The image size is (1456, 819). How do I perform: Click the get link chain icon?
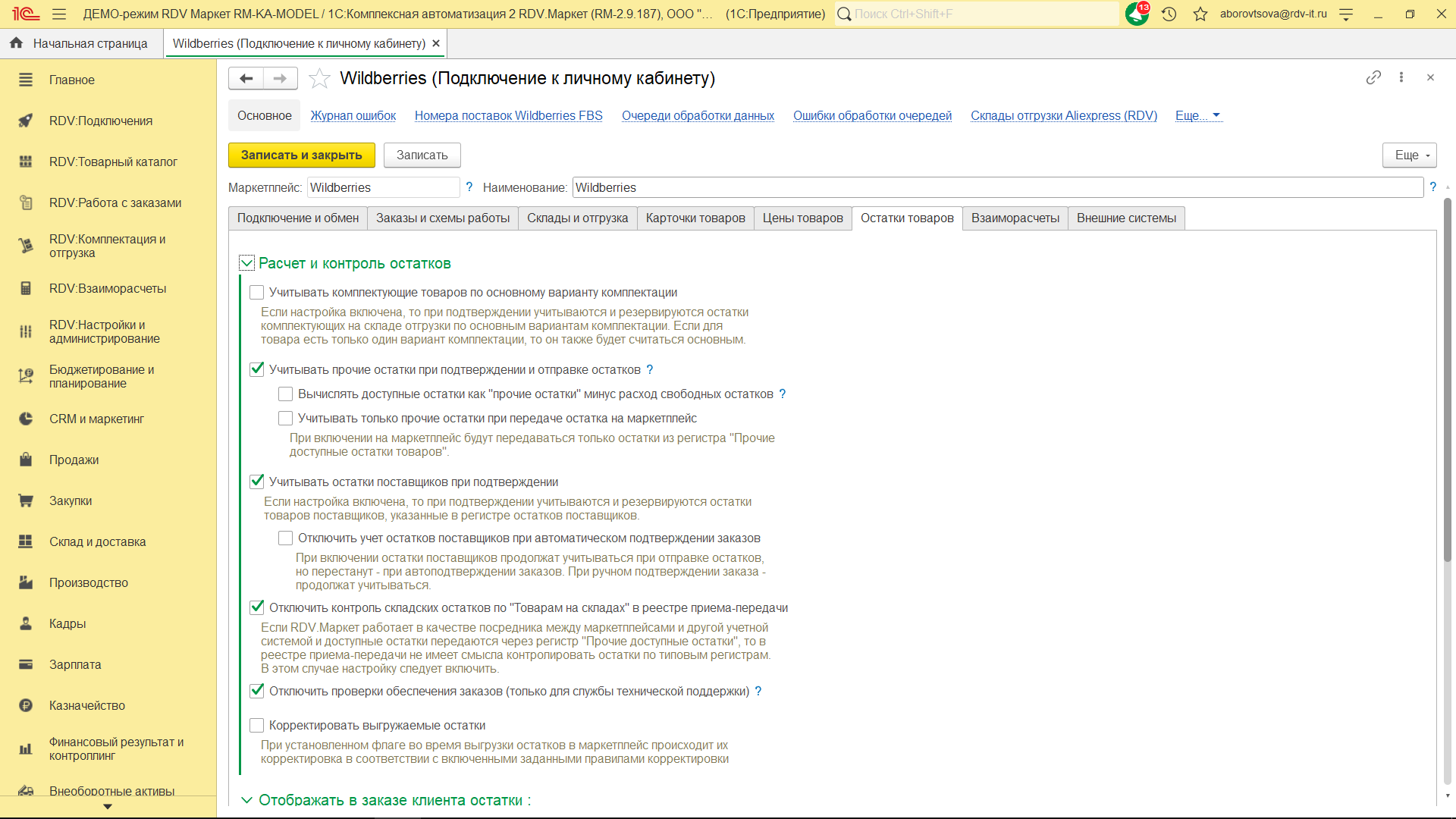[1373, 77]
